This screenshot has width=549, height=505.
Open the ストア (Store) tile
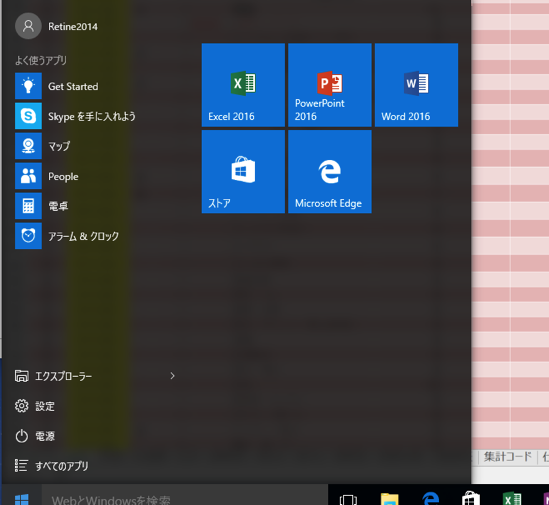pos(243,172)
